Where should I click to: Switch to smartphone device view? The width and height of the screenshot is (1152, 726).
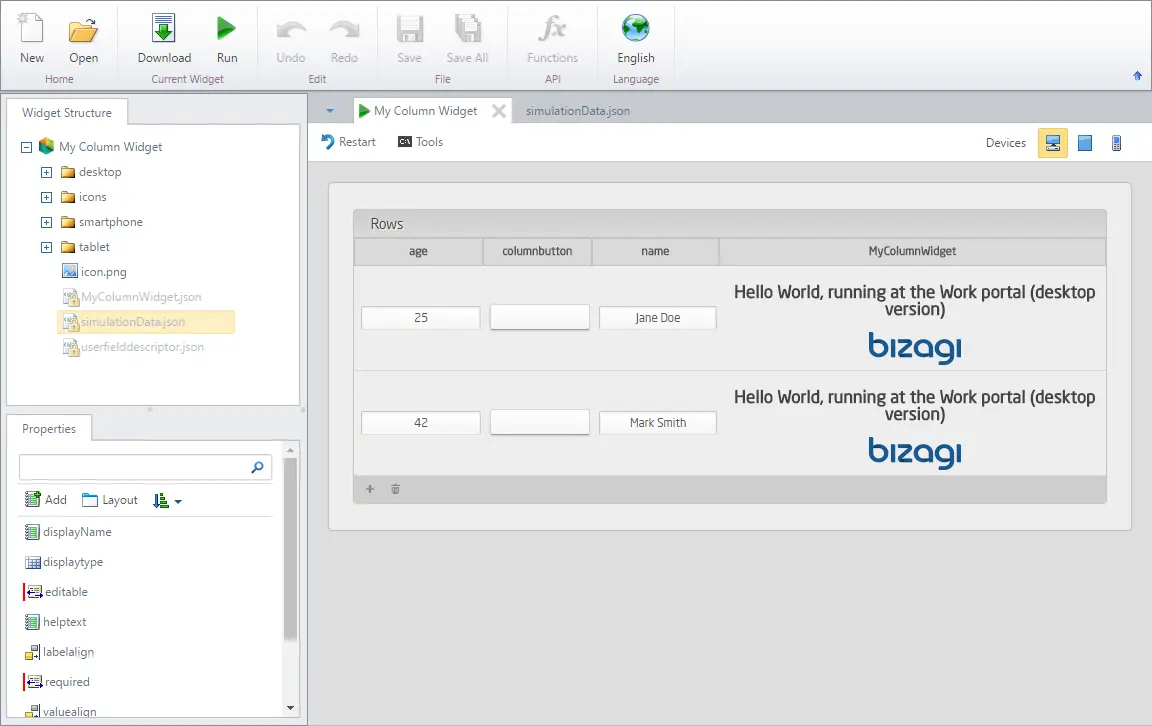1116,143
